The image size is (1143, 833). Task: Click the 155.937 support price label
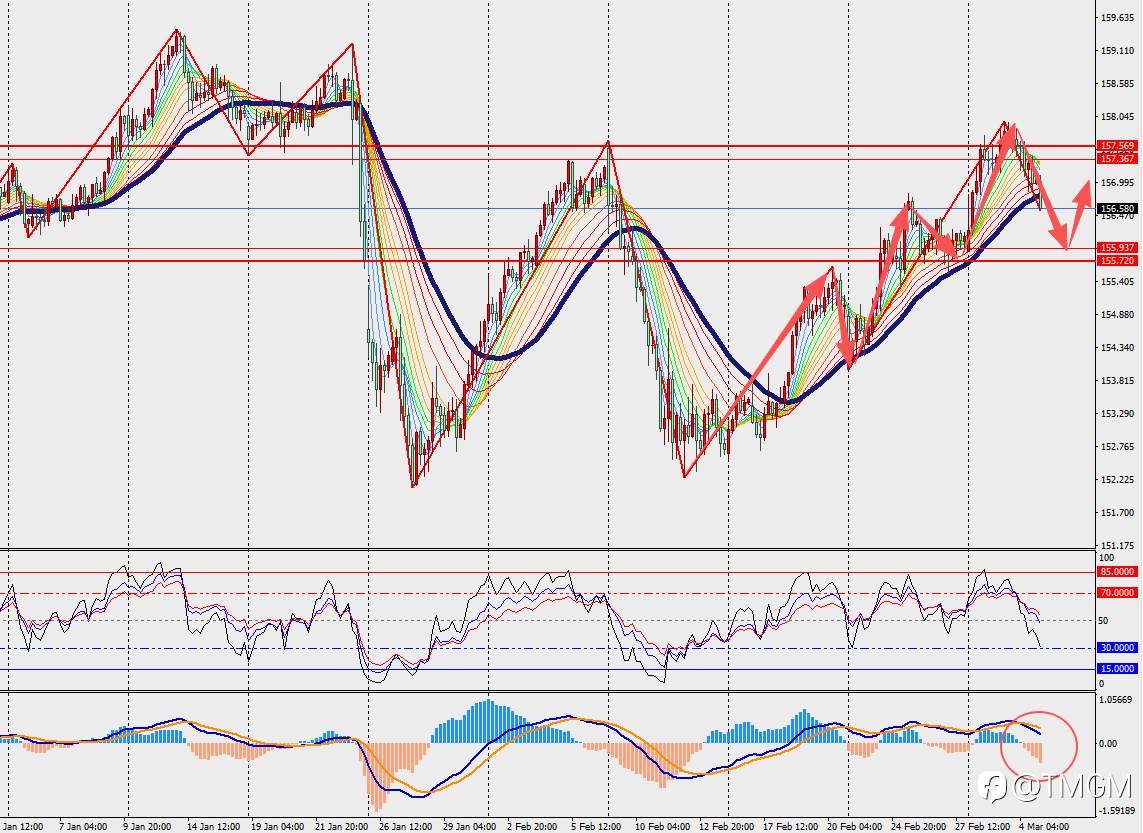[x=1117, y=248]
